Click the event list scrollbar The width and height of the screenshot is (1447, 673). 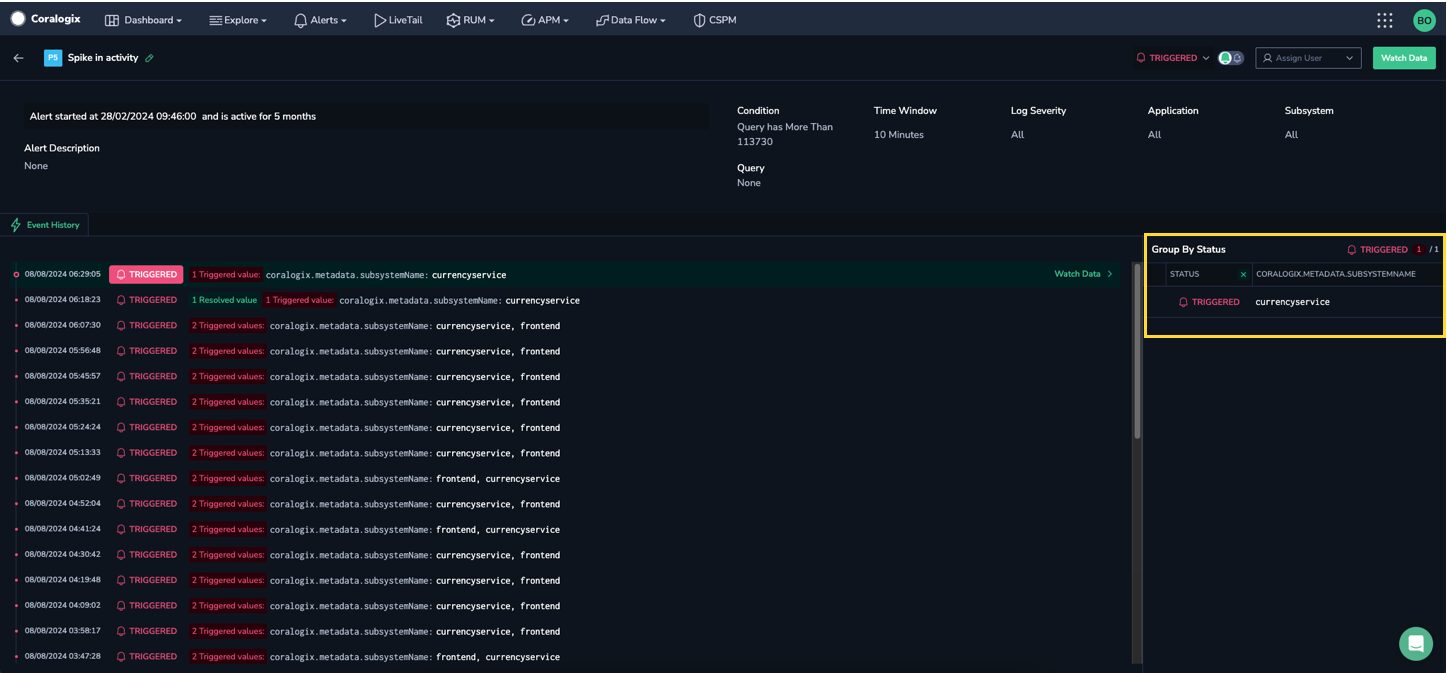tap(1137, 352)
